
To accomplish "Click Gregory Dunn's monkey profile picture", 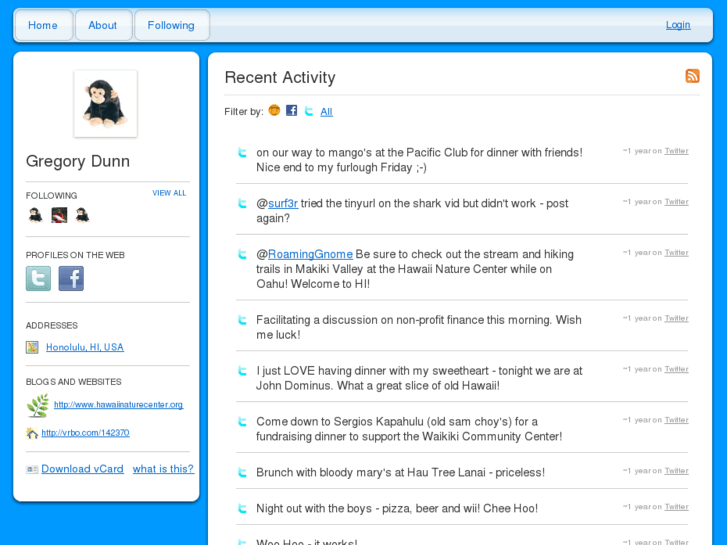I will tap(105, 103).
